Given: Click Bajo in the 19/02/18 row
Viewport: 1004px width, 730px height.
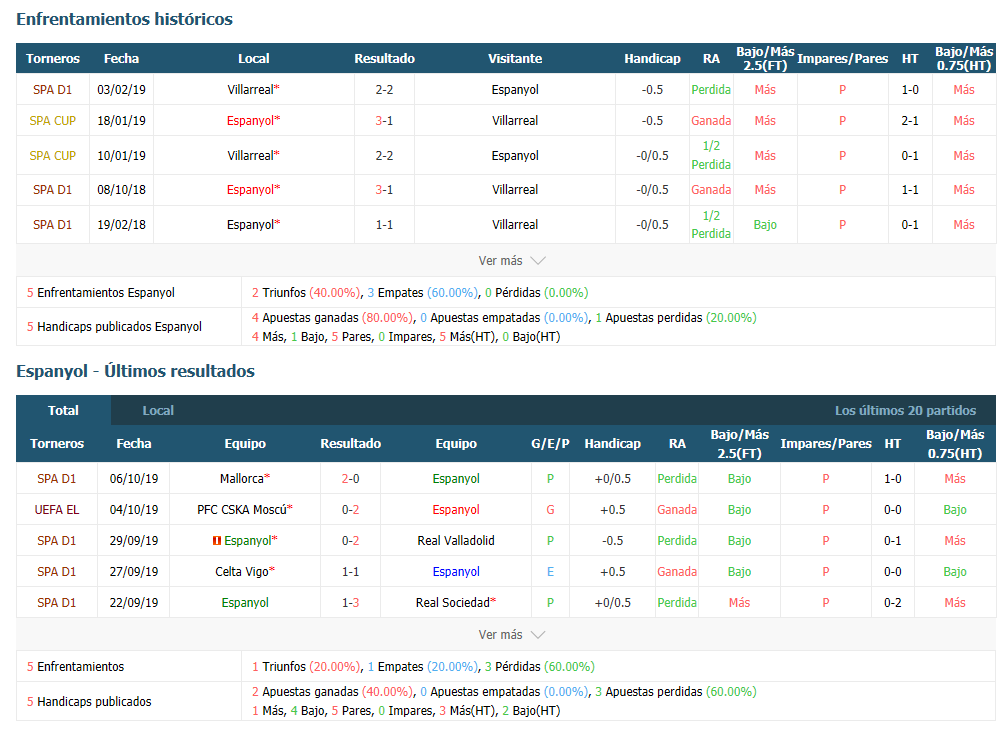Looking at the screenshot, I should pos(765,225).
